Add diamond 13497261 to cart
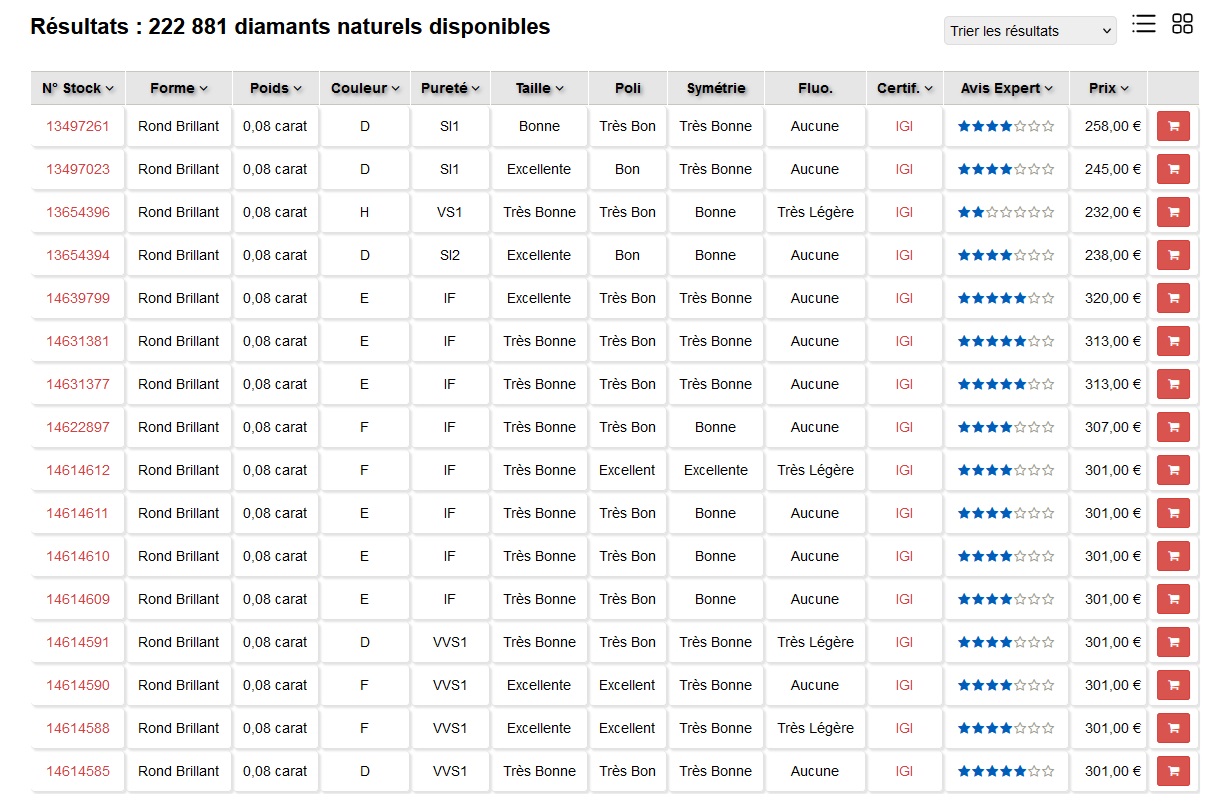 pyautogui.click(x=1172, y=126)
